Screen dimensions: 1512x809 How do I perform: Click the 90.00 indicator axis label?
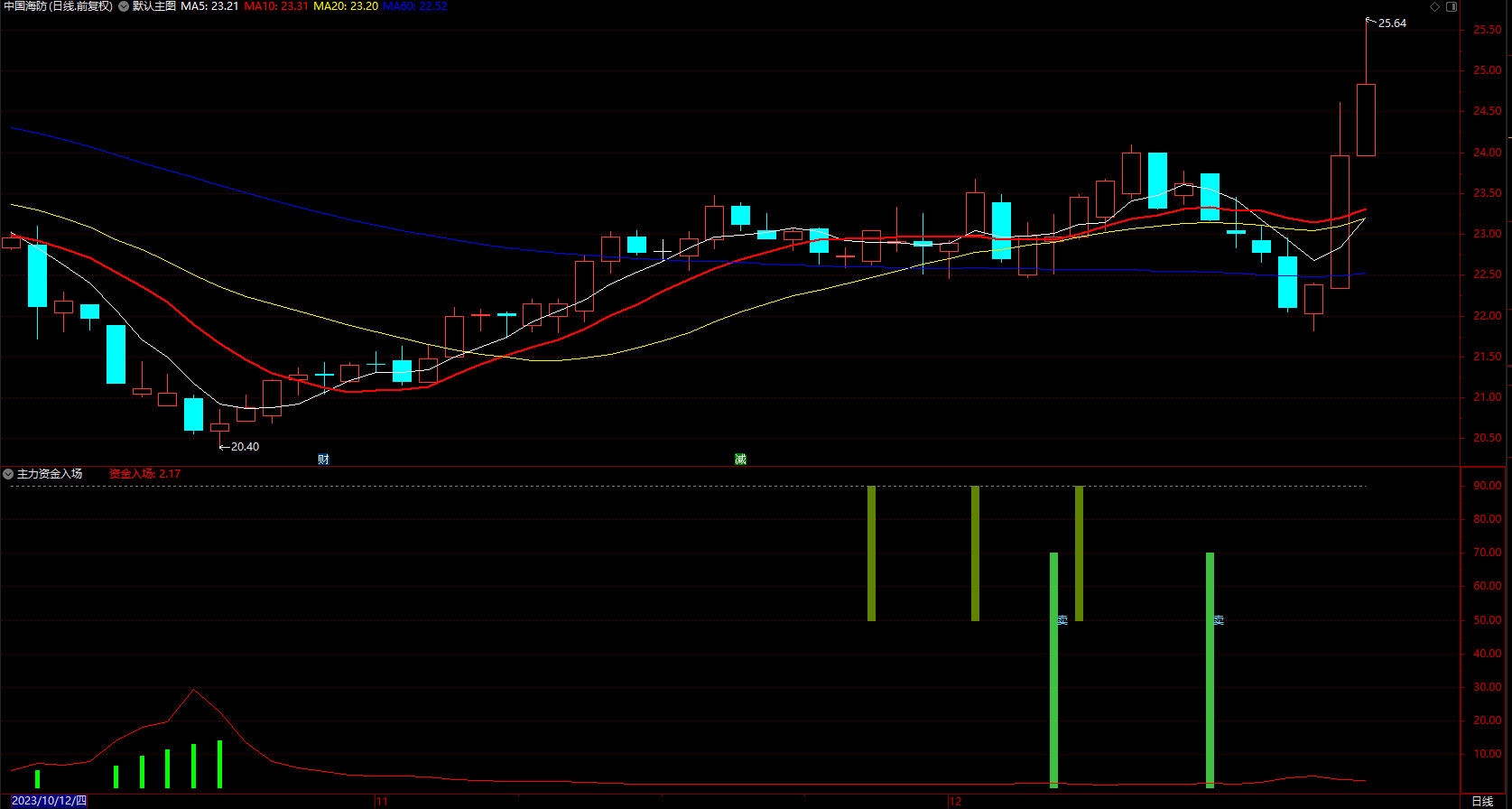tap(1488, 486)
